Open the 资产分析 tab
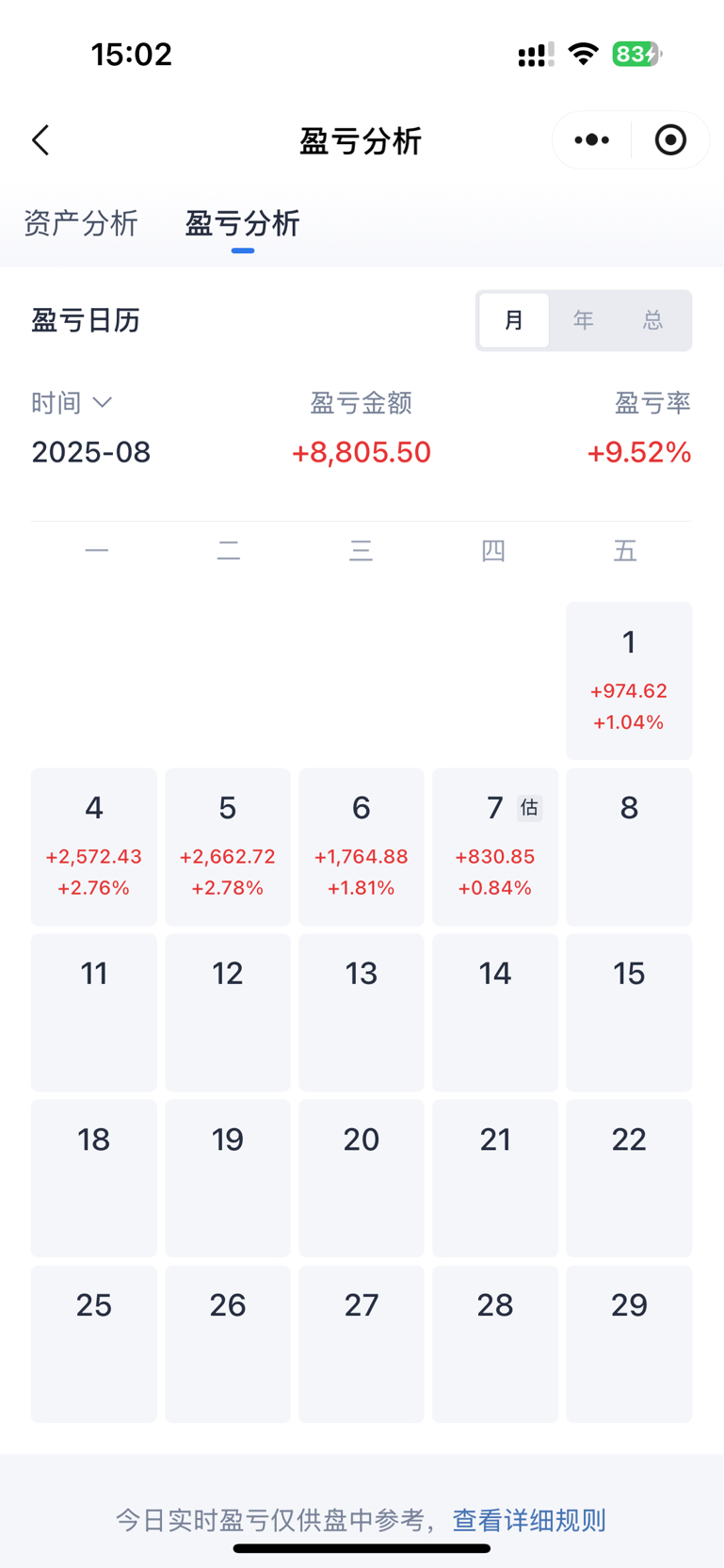 (x=81, y=224)
